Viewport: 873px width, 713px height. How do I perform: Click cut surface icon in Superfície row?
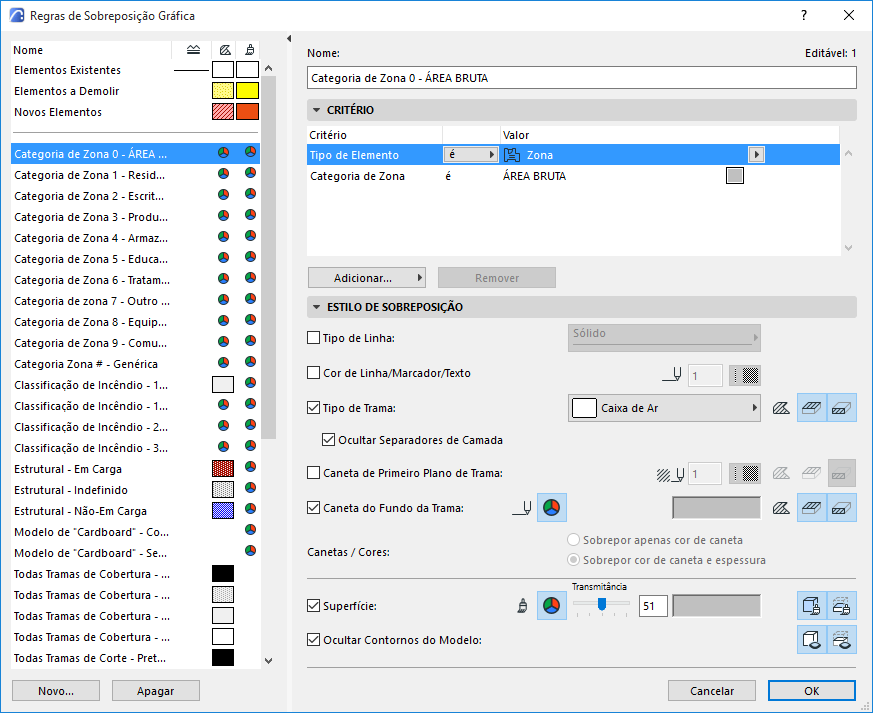841,606
